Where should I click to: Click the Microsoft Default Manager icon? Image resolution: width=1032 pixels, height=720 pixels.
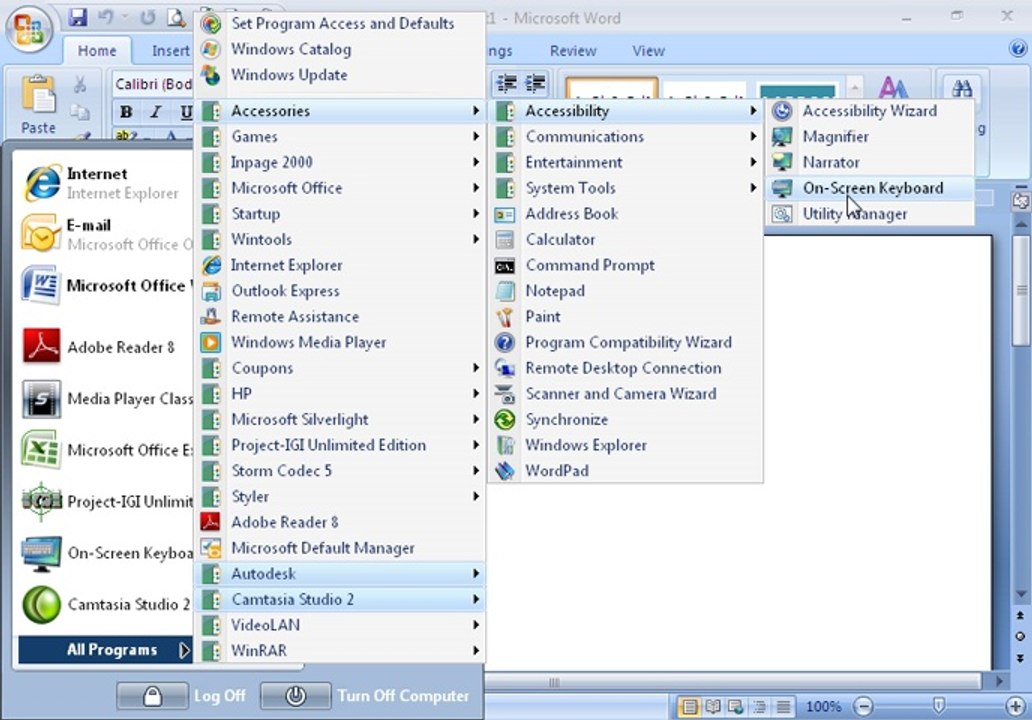coord(211,548)
